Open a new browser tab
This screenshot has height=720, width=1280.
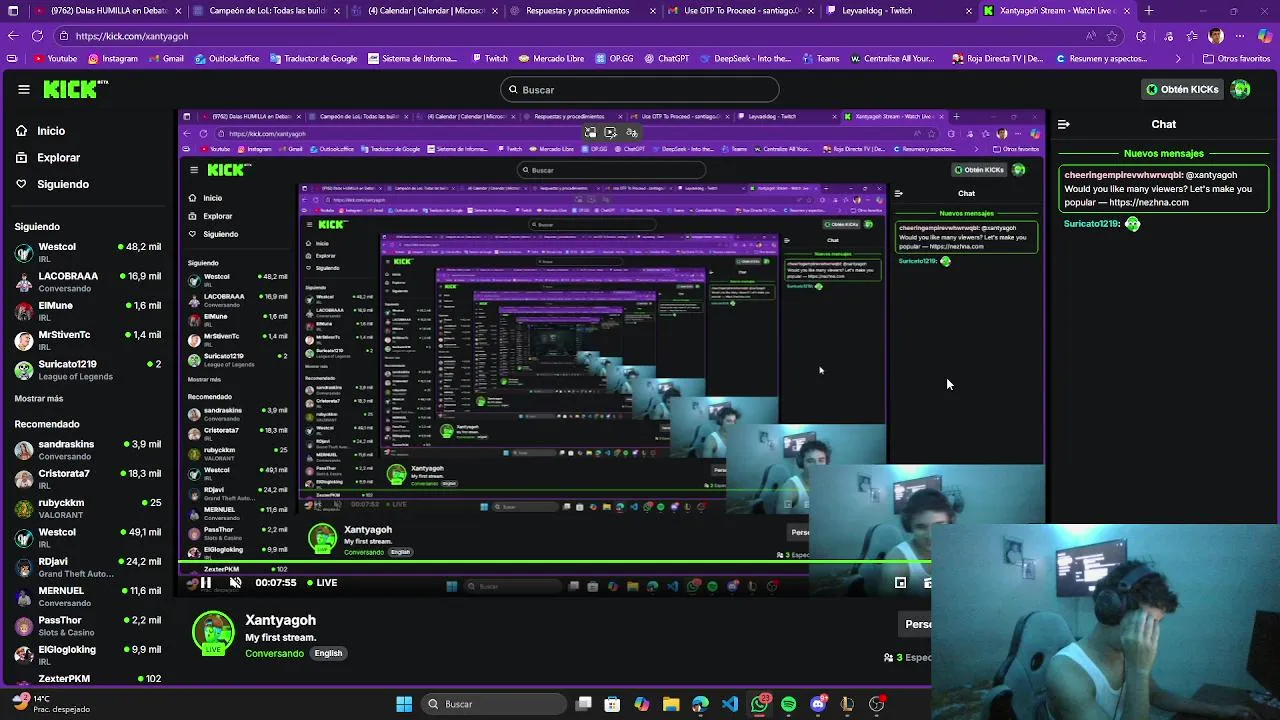pyautogui.click(x=1148, y=11)
